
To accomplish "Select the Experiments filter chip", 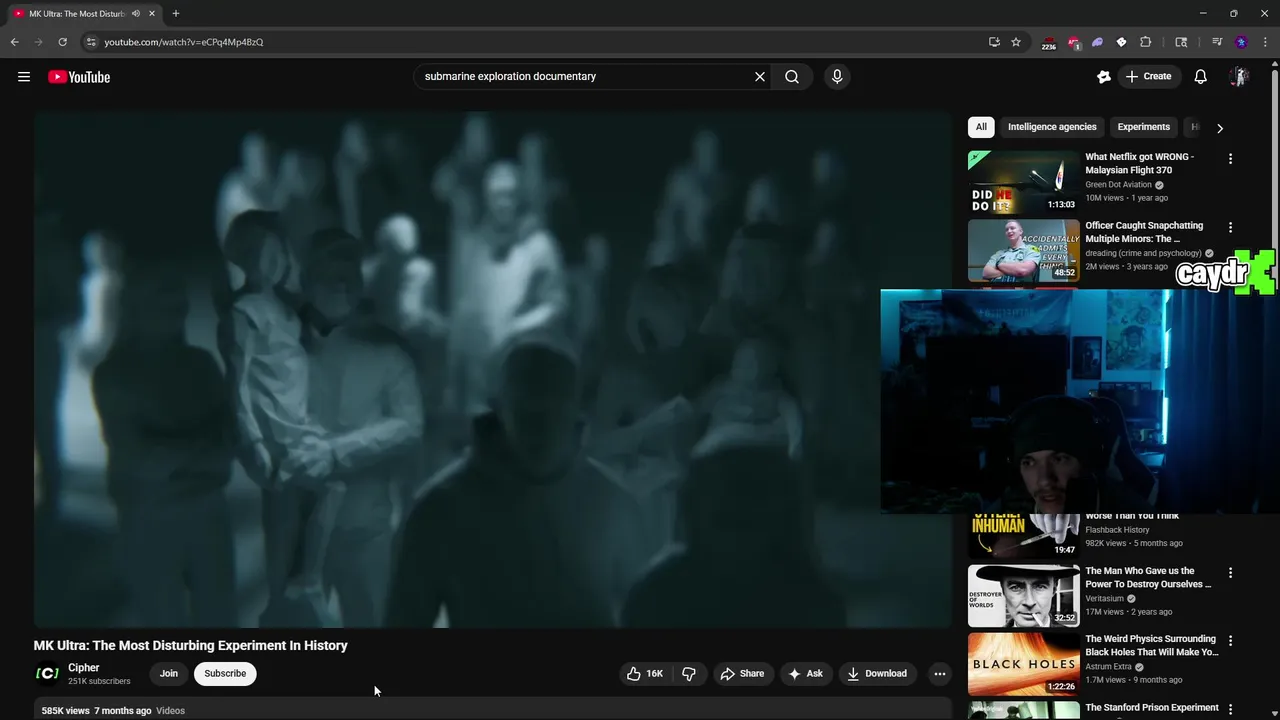I will pyautogui.click(x=1143, y=127).
